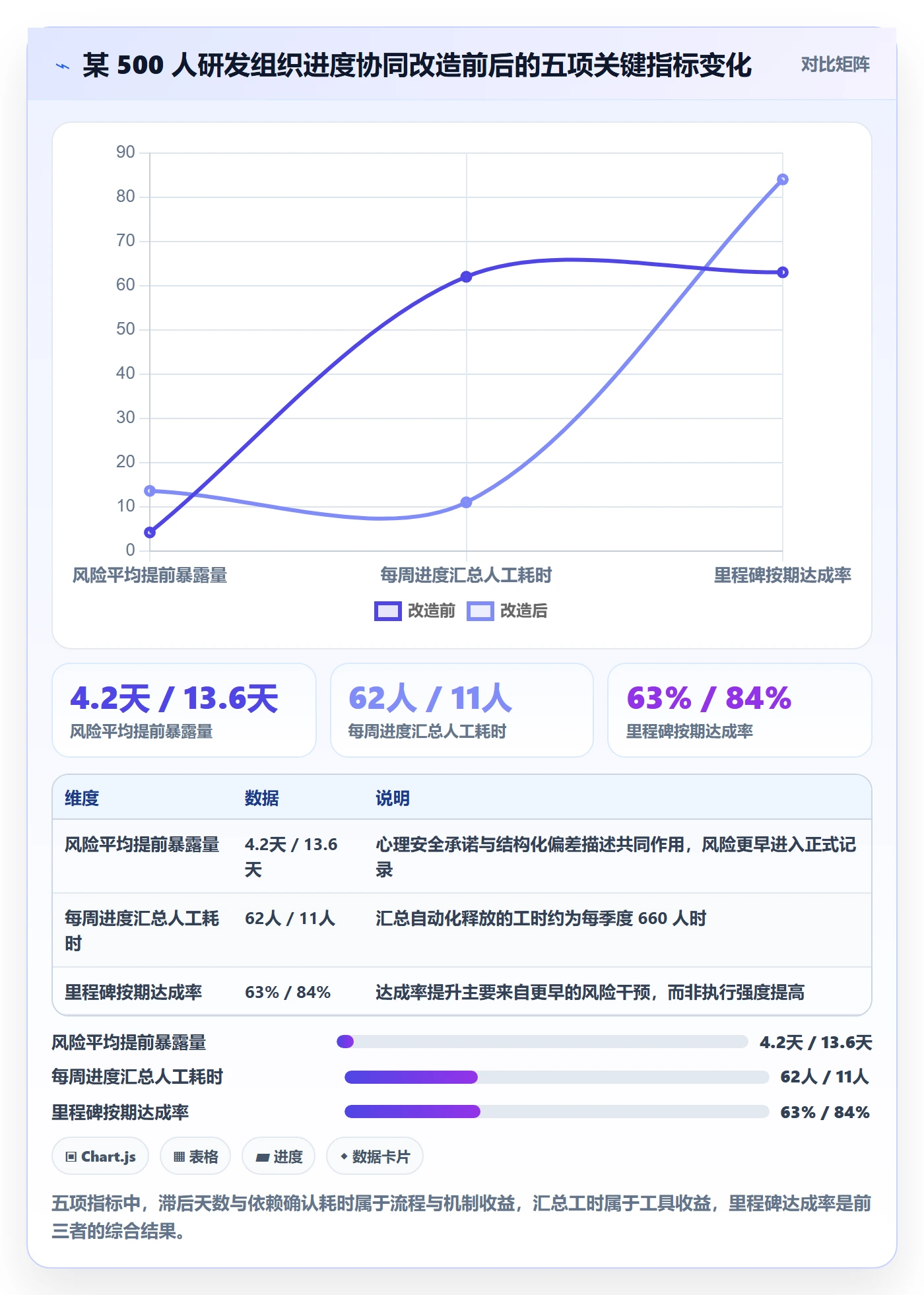Click x-axis label 里程碑按期达成率
This screenshot has height=1295, width=924.
coord(782,576)
